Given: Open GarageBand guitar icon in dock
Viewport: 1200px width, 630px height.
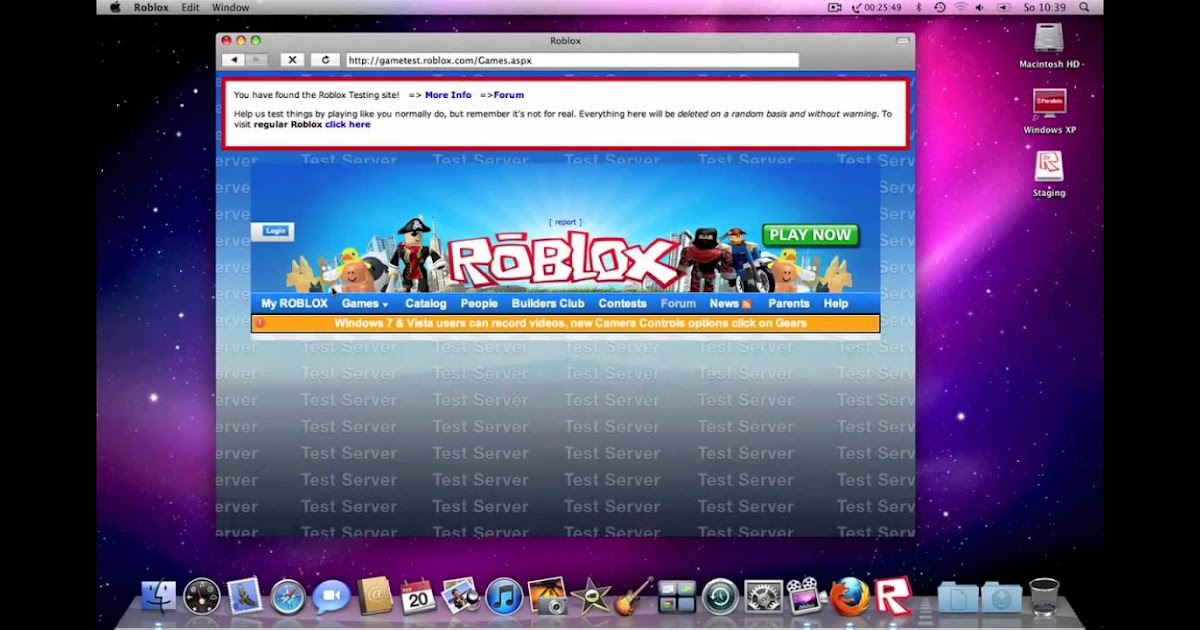Looking at the screenshot, I should [633, 596].
